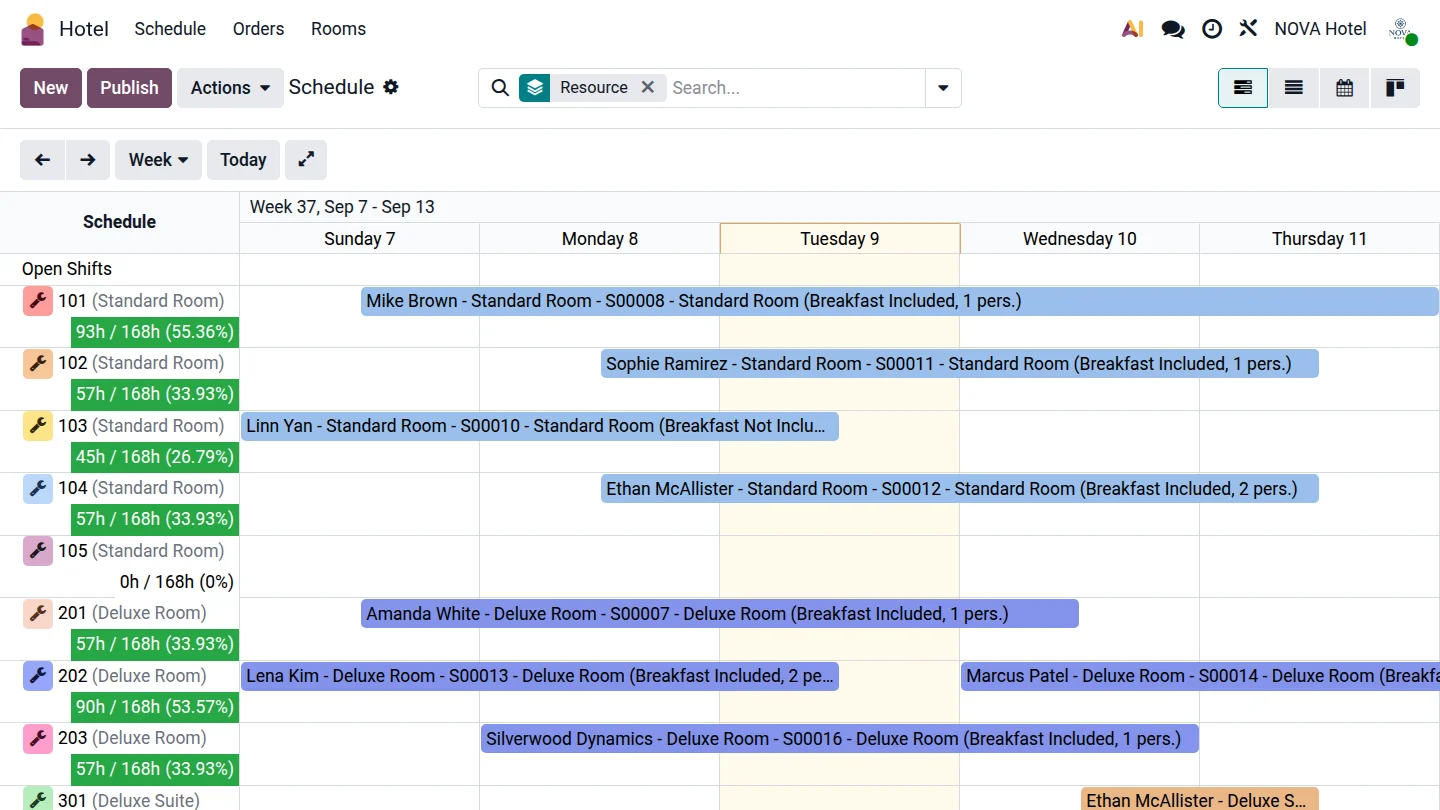Open the developer tools icon
The width and height of the screenshot is (1440, 810).
(1248, 29)
